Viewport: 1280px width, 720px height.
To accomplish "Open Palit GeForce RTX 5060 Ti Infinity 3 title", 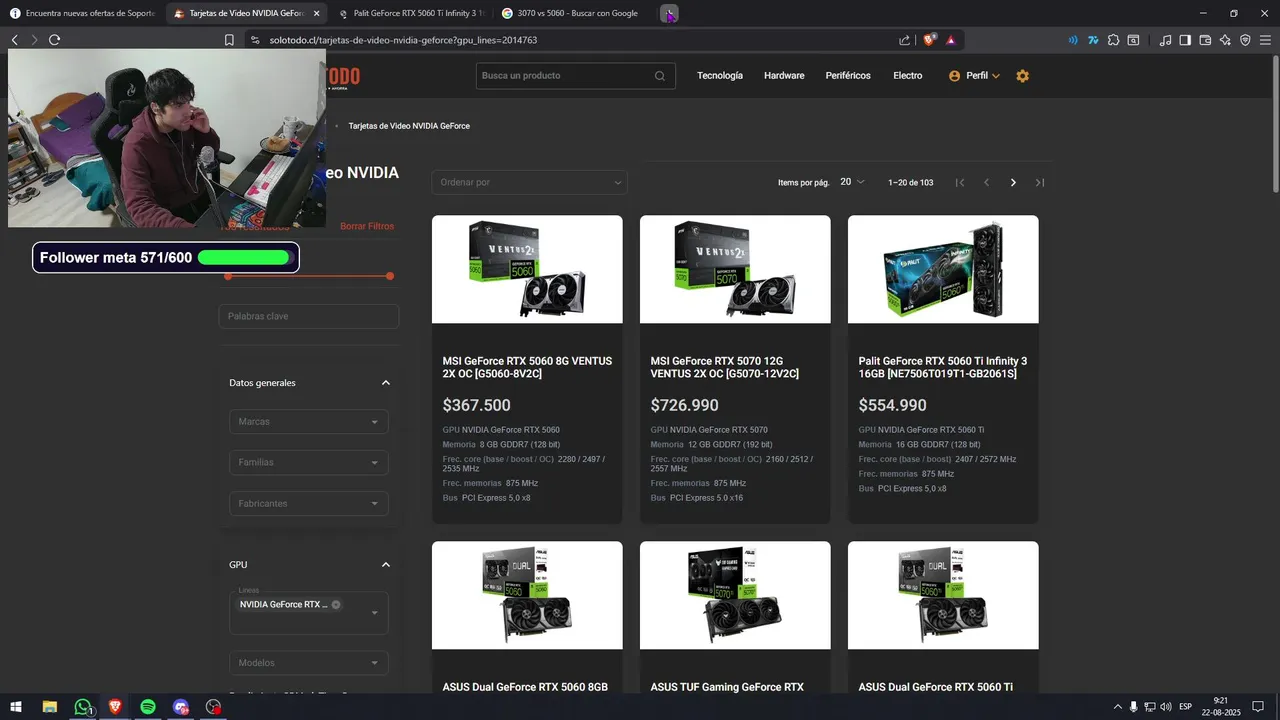I will (943, 367).
